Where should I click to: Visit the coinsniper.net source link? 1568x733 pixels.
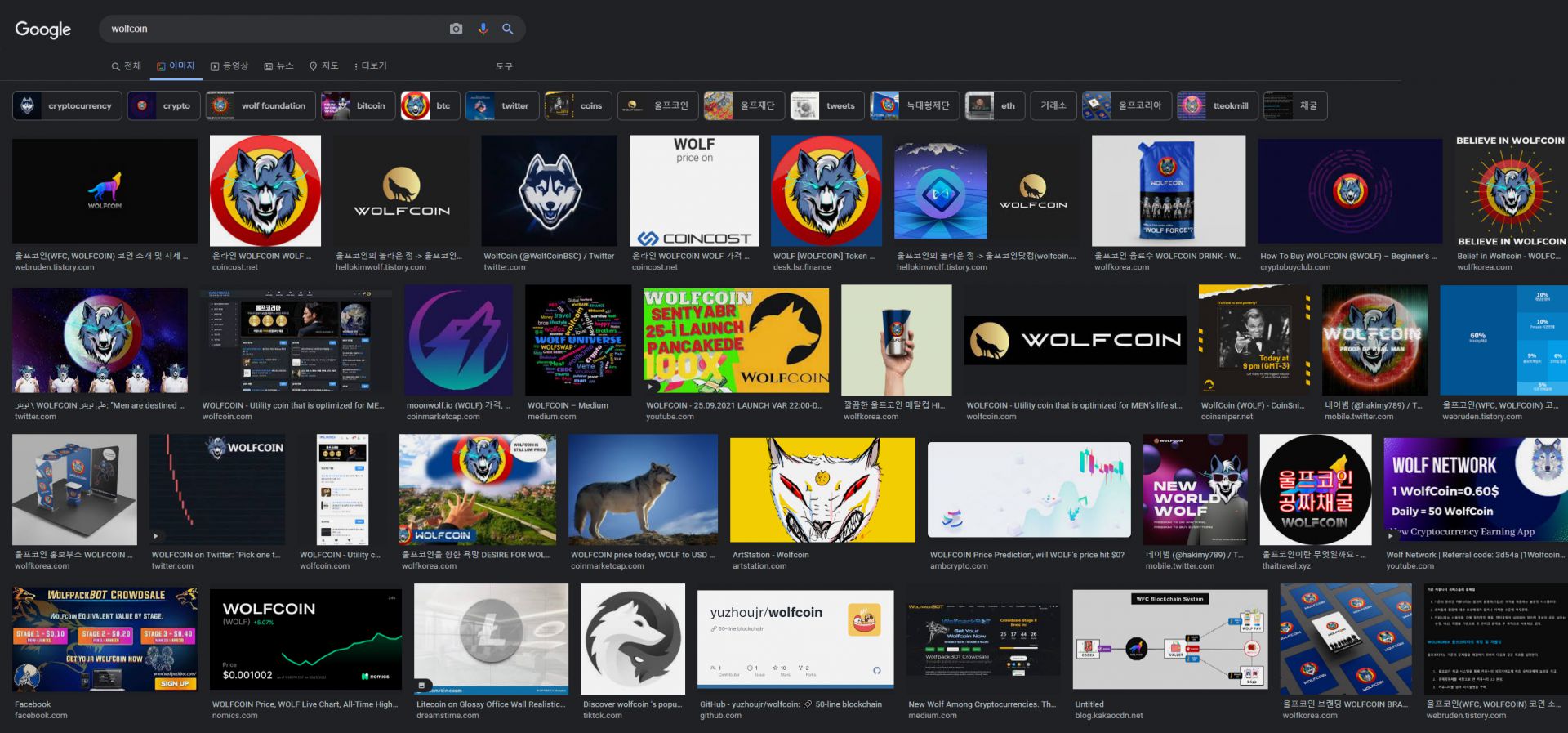point(1227,417)
